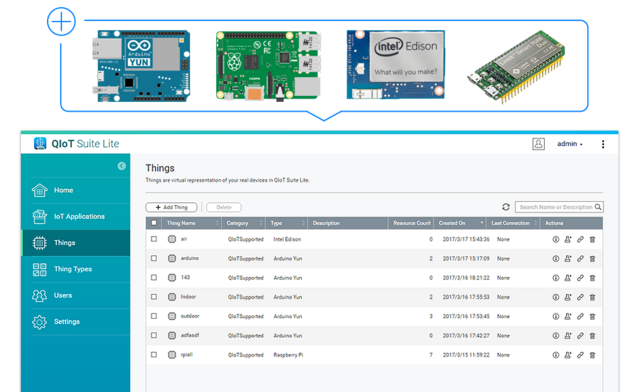Check the box for the arduino row
This screenshot has width=640, height=392.
(x=154, y=258)
